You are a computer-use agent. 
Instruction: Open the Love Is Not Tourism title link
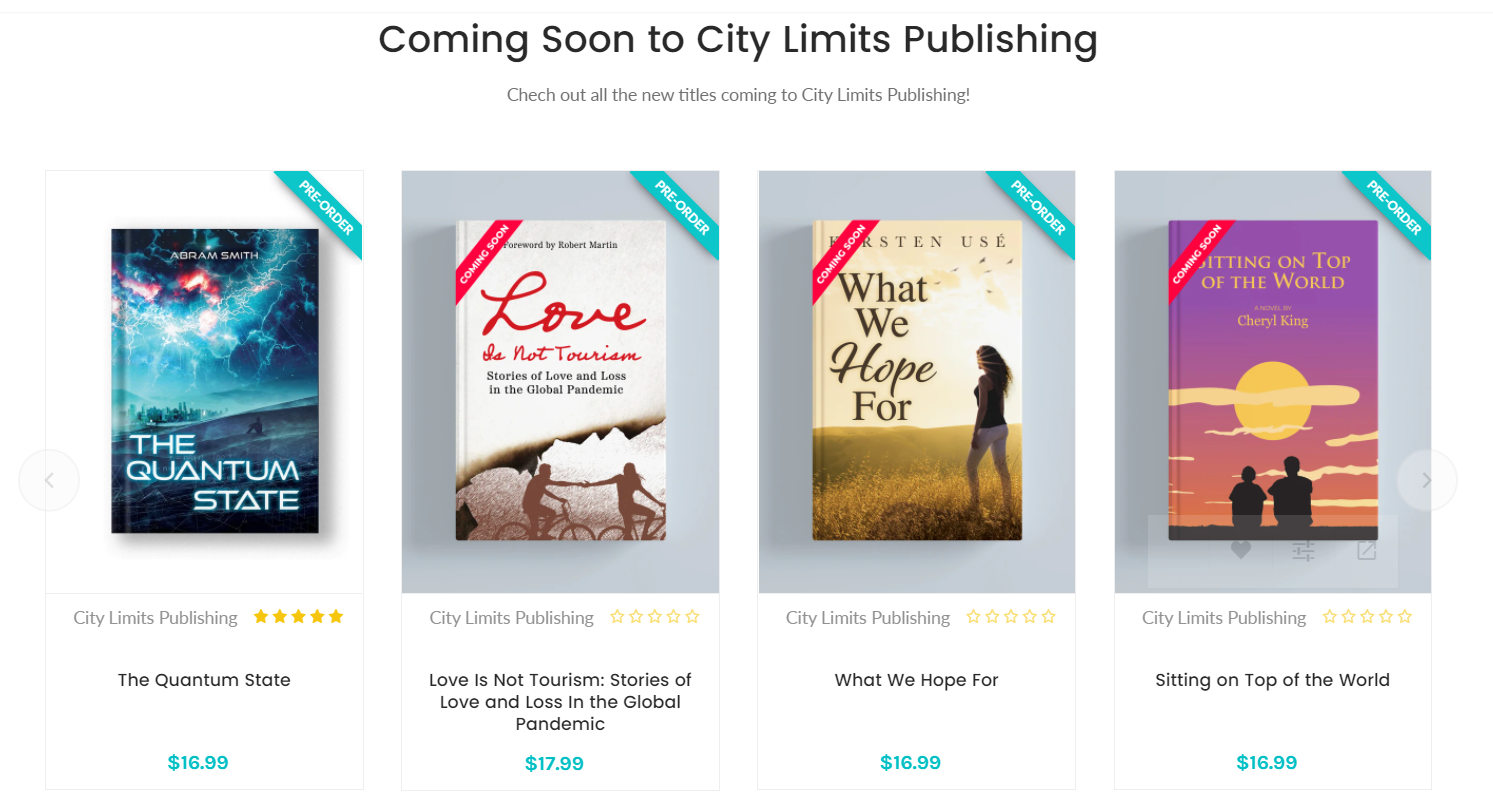tap(560, 702)
